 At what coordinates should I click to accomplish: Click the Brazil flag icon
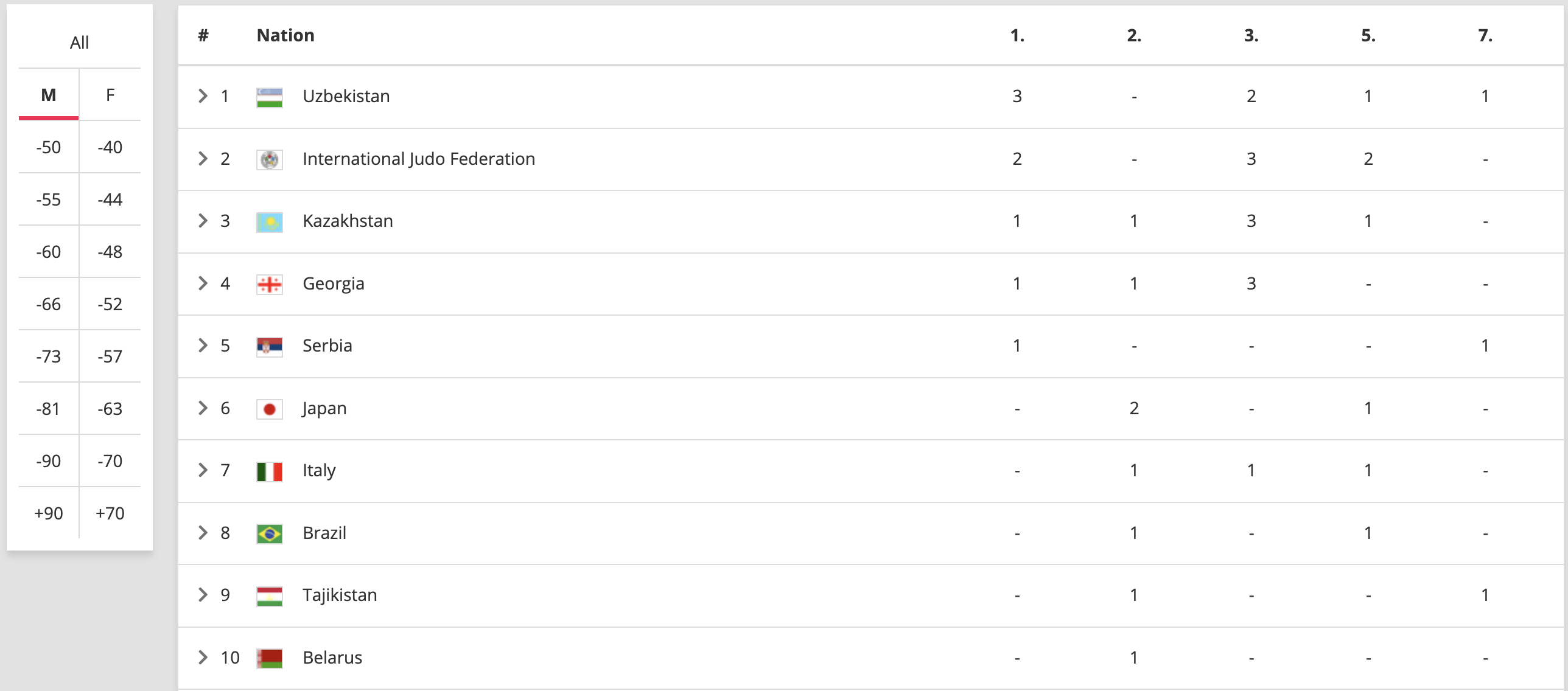tap(269, 533)
